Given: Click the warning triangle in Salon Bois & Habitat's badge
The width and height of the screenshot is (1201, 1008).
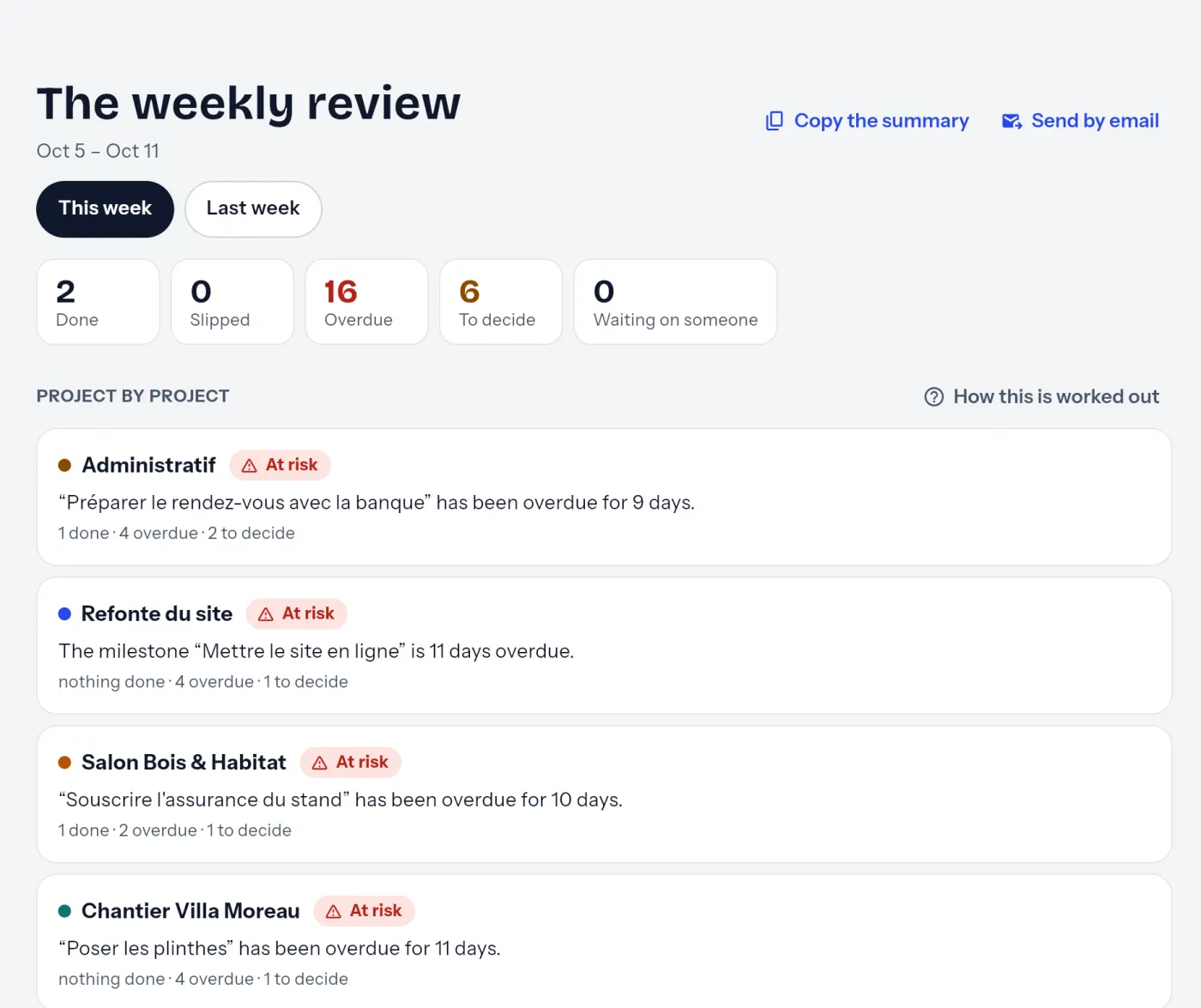Looking at the screenshot, I should 320,763.
